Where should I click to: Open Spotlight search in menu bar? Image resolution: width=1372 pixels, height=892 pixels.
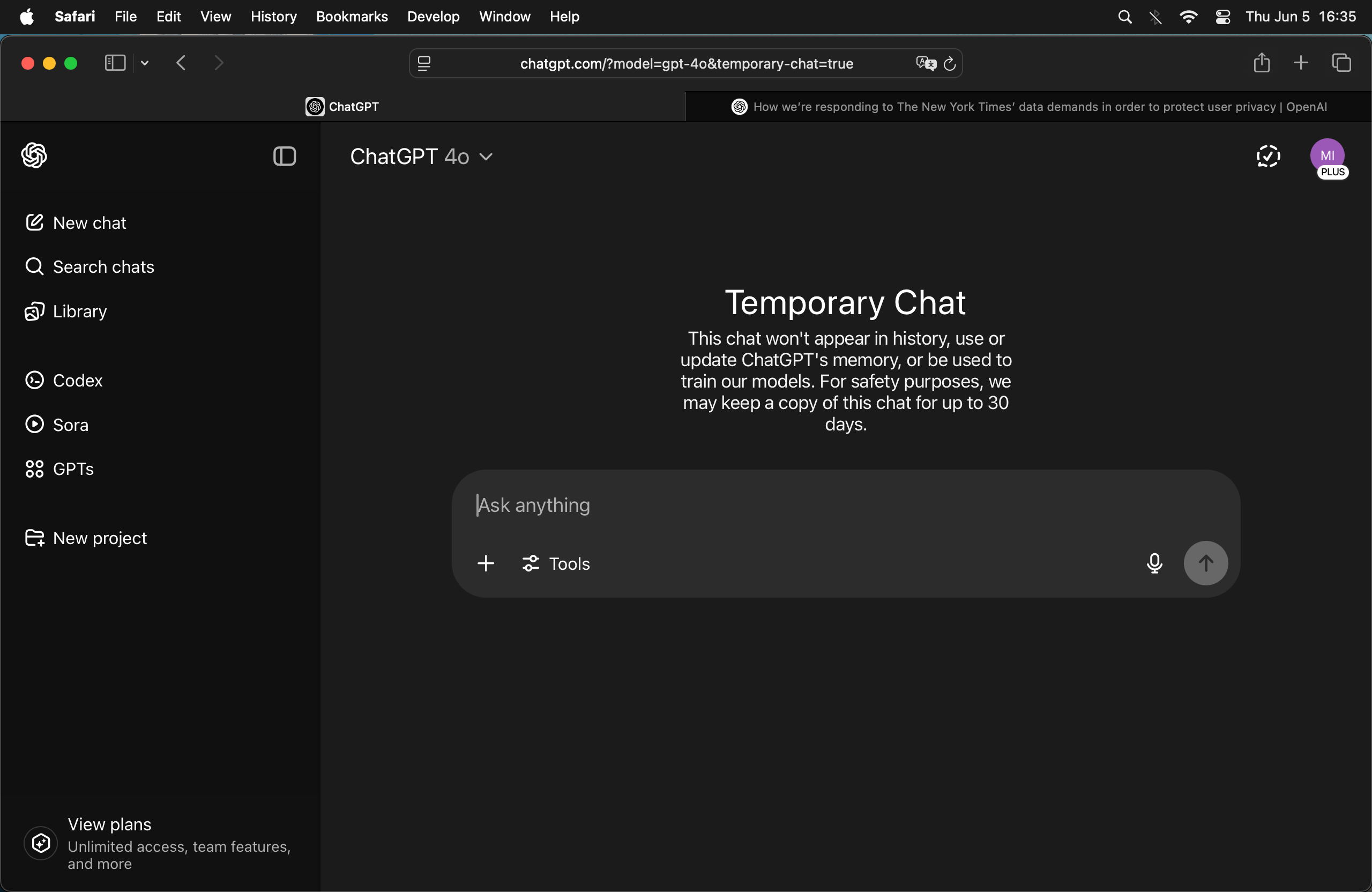(1125, 17)
